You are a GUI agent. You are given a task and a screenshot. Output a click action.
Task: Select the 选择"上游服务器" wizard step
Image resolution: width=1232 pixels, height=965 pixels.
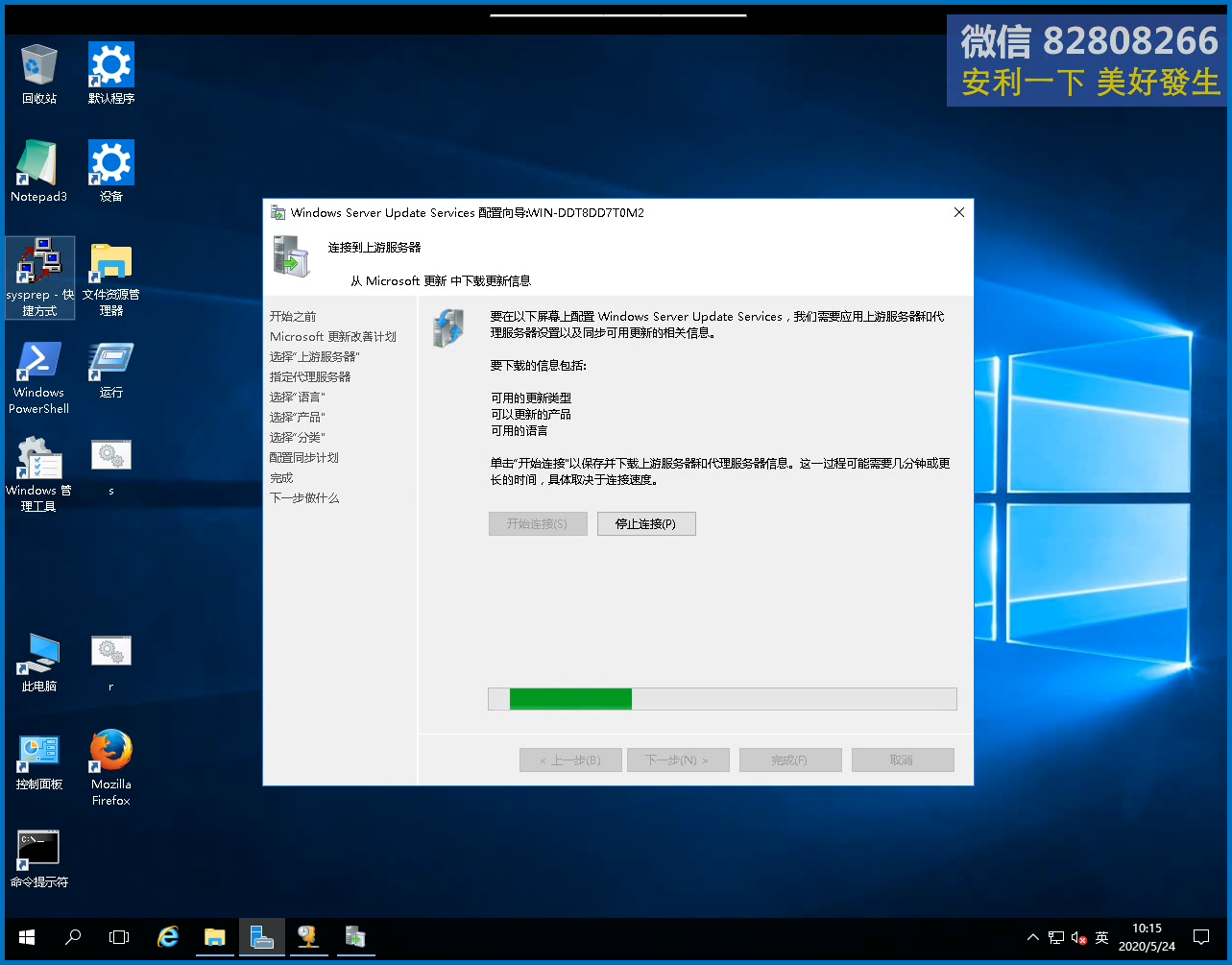315,356
